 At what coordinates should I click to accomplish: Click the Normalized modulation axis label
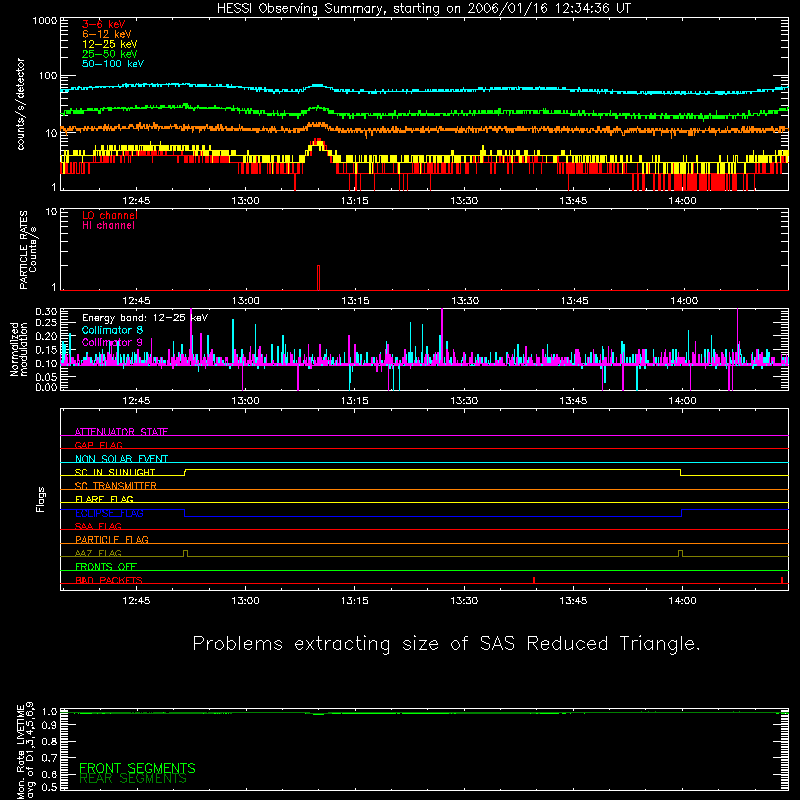[19, 349]
